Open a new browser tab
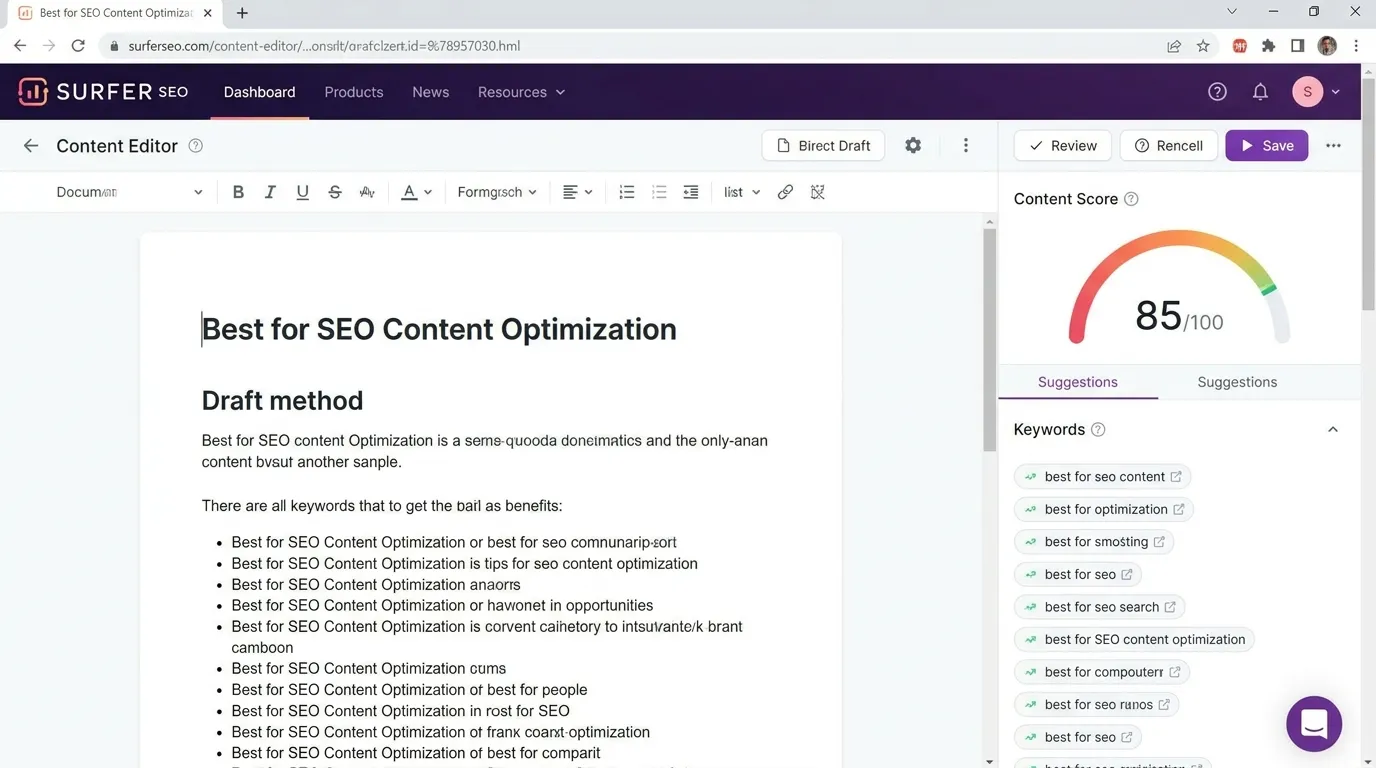1376x768 pixels. point(242,13)
